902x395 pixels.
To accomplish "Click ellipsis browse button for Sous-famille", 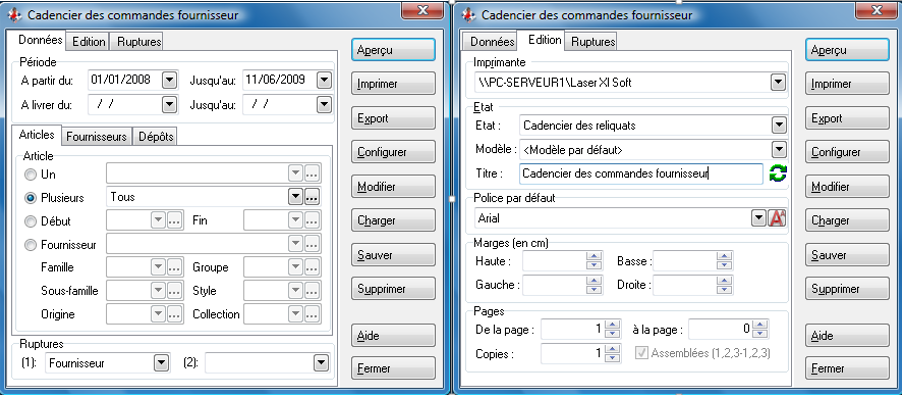I will click(x=174, y=291).
